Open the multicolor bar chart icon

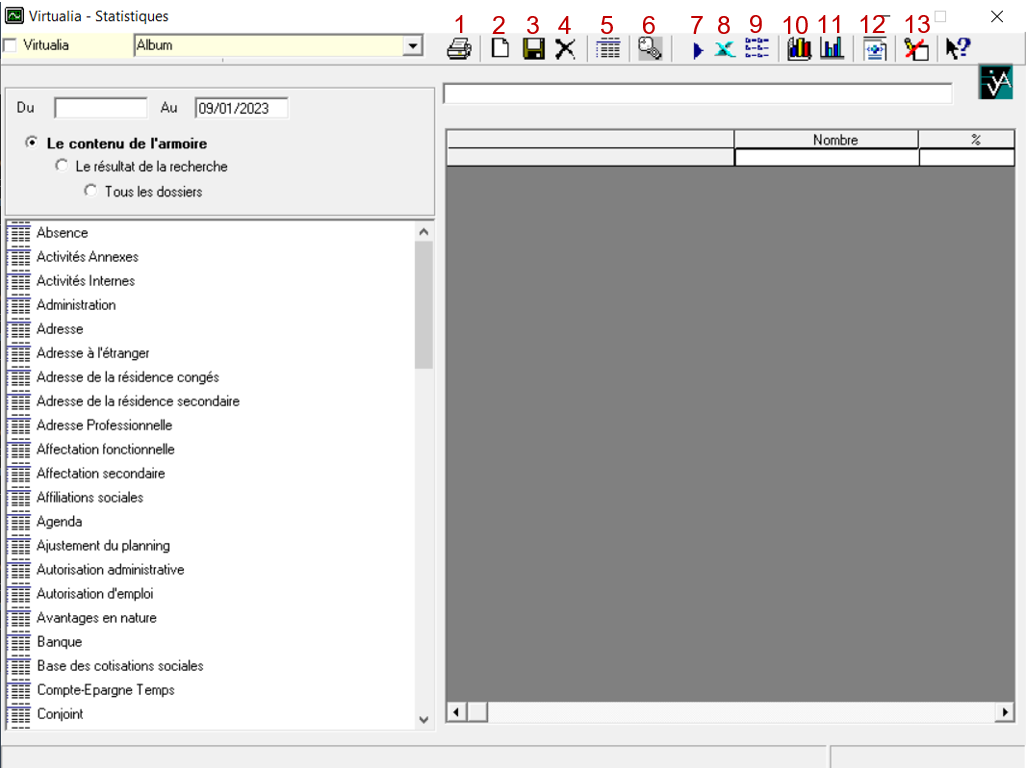(799, 49)
